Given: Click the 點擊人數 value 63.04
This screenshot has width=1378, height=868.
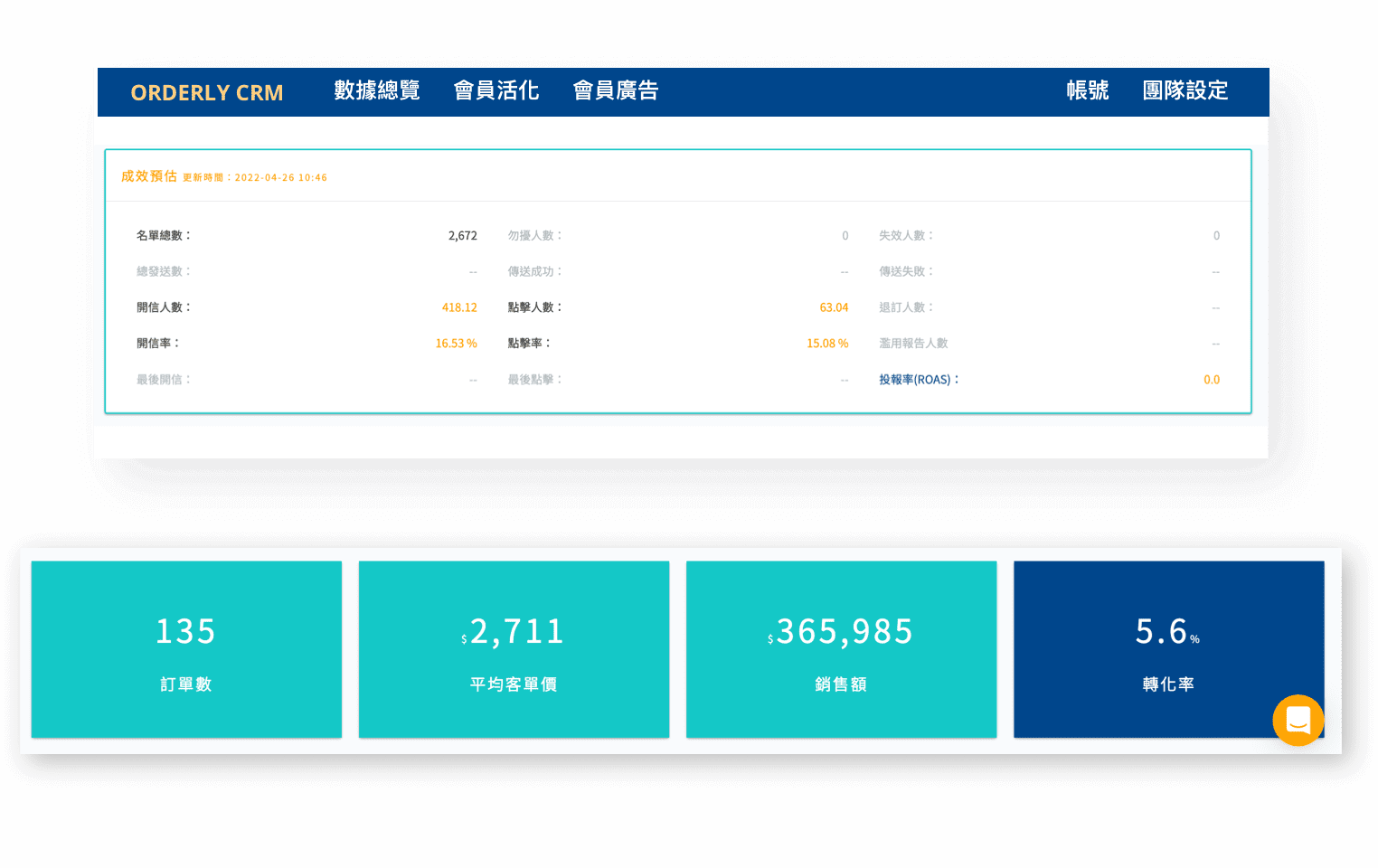Looking at the screenshot, I should tap(834, 307).
